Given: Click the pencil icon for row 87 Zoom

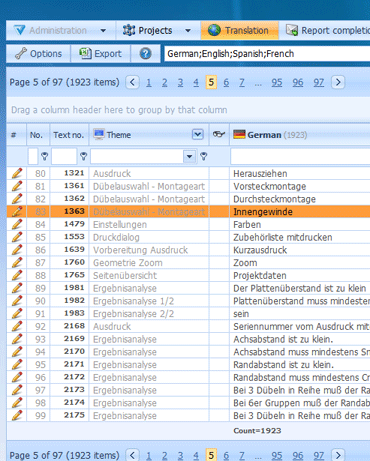Looking at the screenshot, I should [x=17, y=262].
